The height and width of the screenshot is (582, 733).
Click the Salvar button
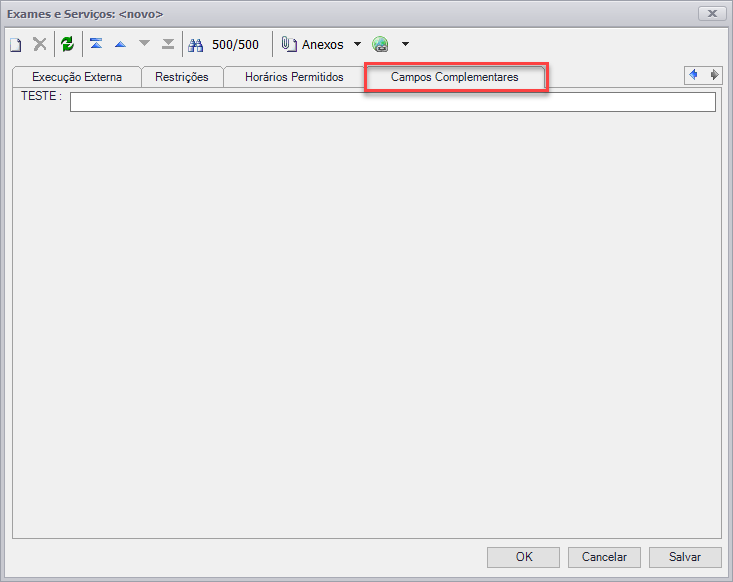pyautogui.click(x=685, y=557)
